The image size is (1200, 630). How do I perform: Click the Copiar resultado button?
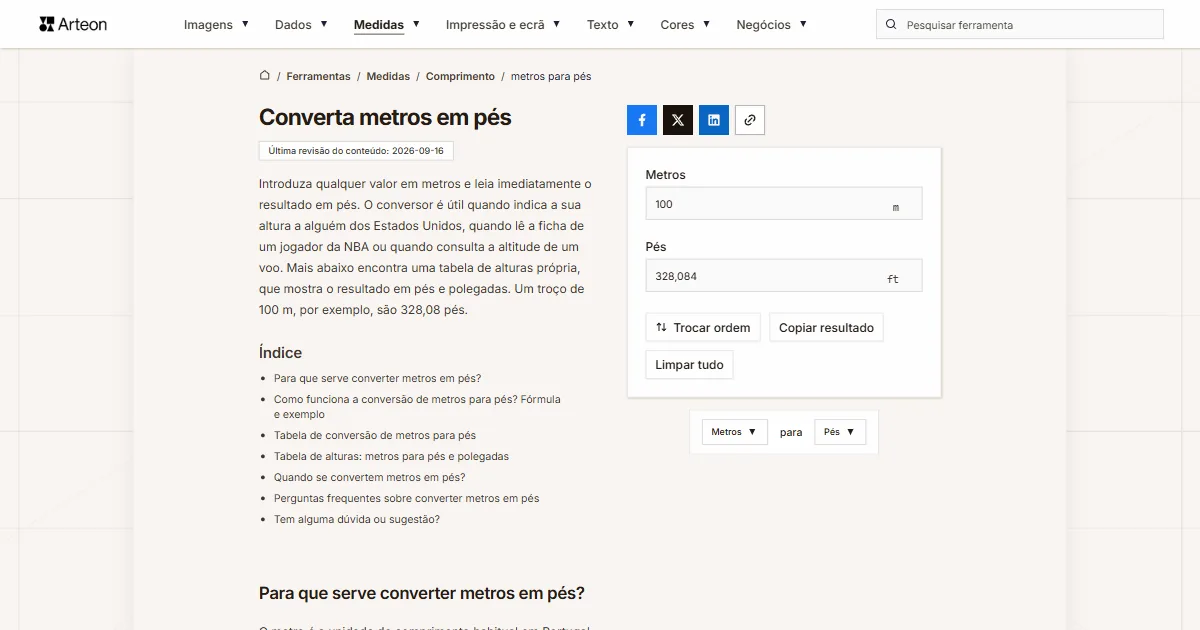click(826, 328)
